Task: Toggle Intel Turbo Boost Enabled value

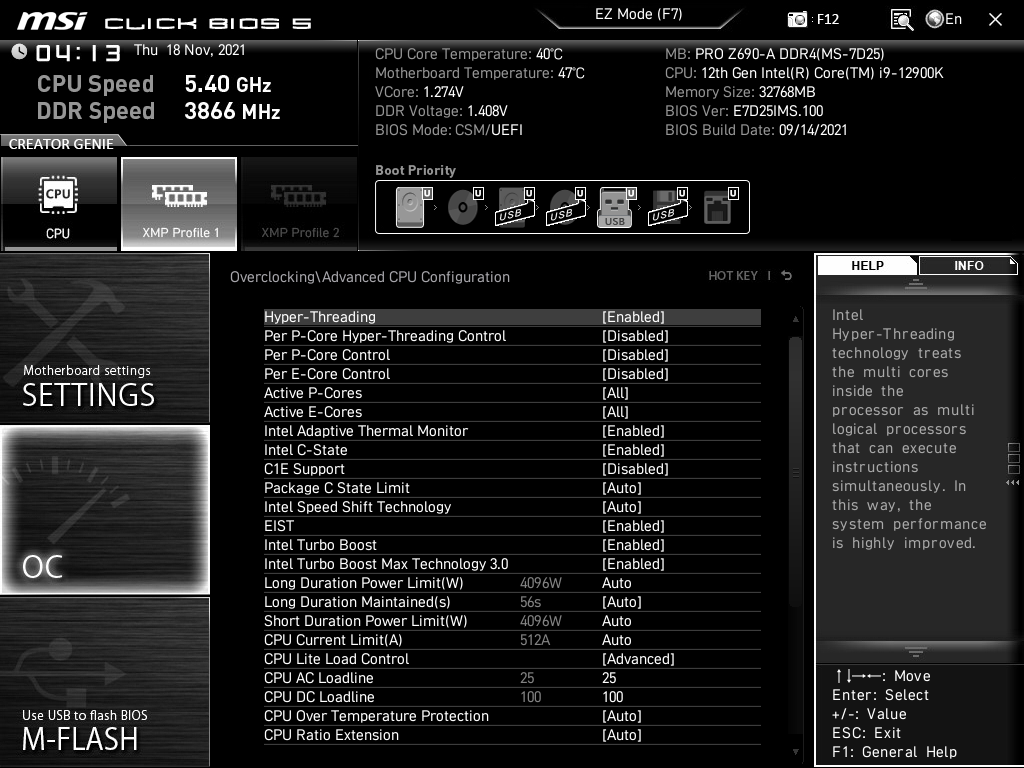Action: coord(633,545)
